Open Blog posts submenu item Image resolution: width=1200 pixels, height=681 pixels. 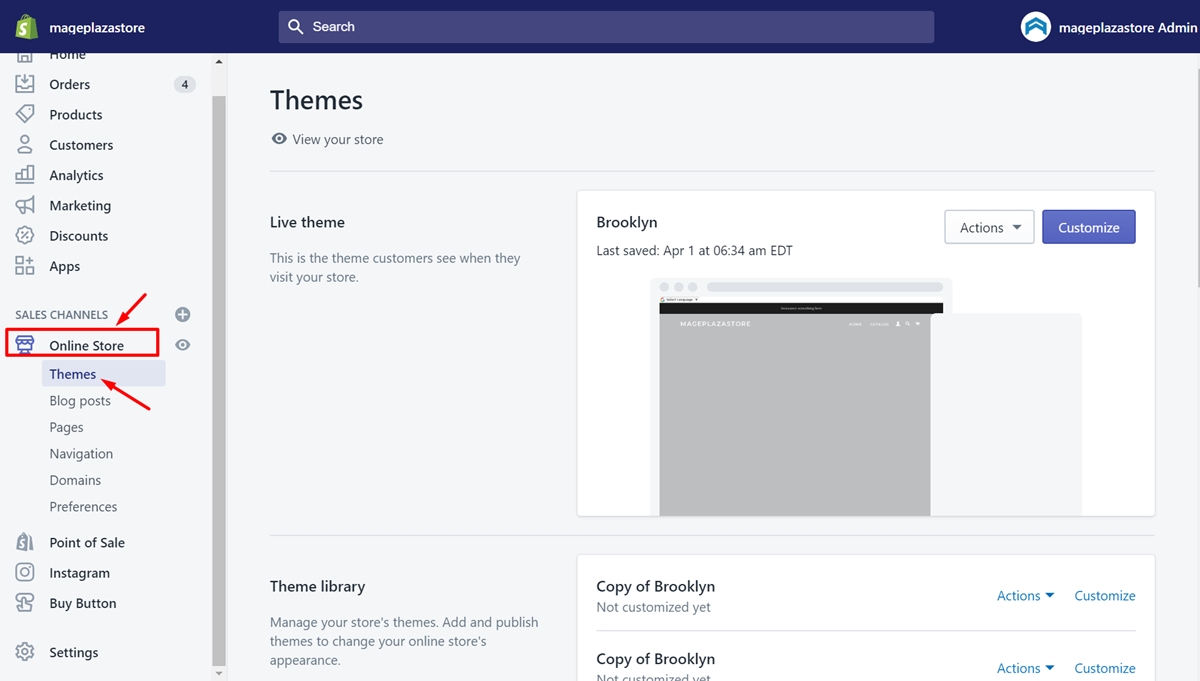coord(80,401)
